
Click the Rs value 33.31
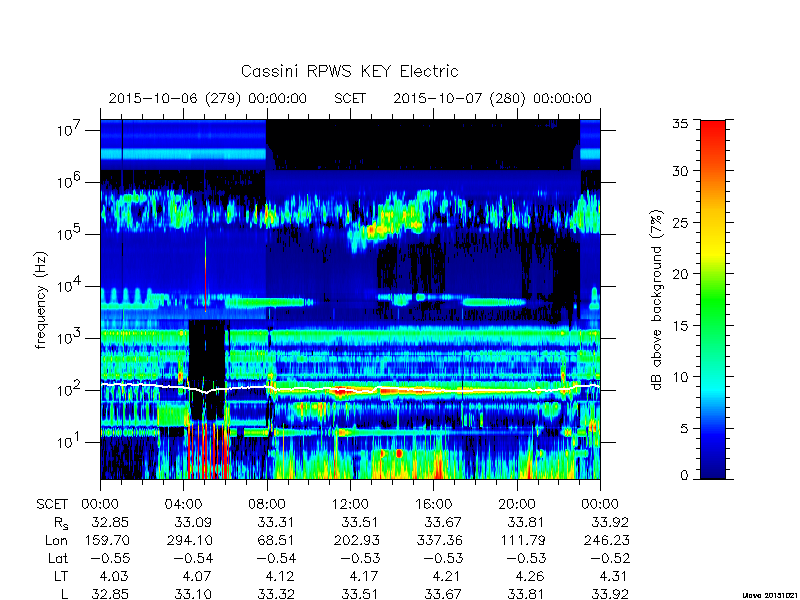click(277, 522)
